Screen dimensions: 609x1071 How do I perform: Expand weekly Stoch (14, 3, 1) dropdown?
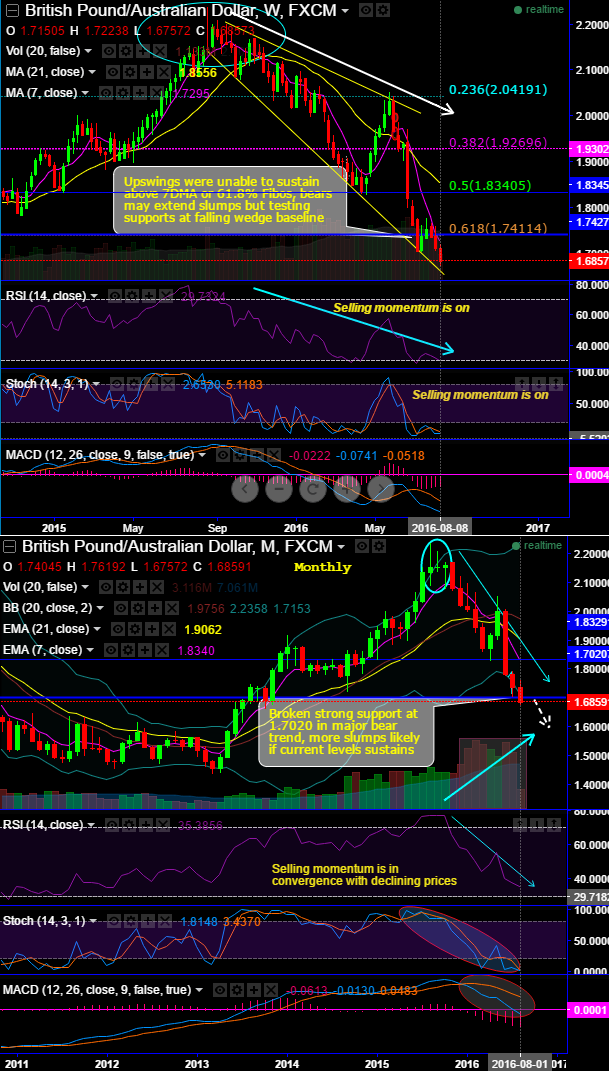(96, 384)
